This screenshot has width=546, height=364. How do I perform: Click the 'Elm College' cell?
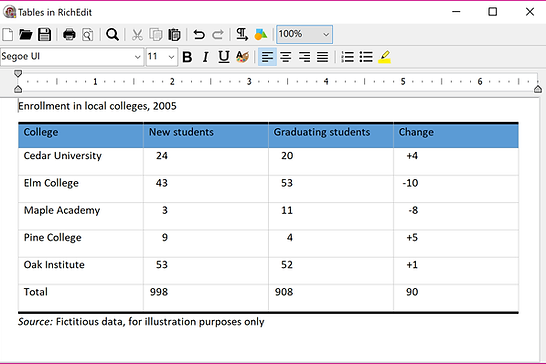click(81, 189)
